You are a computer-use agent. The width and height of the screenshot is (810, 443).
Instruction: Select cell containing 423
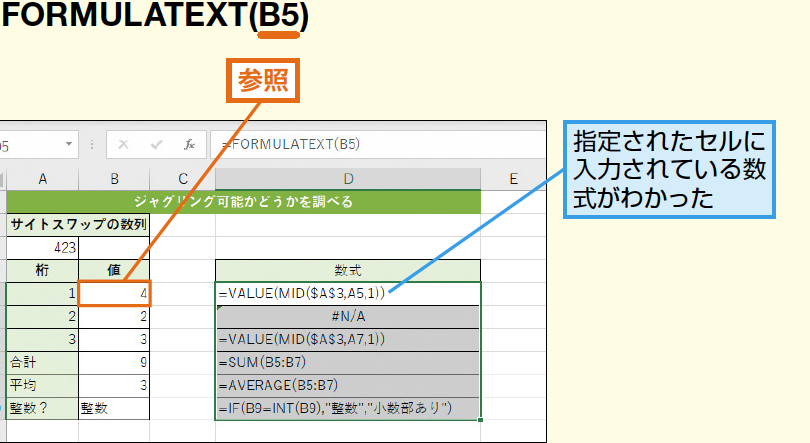tap(42, 248)
